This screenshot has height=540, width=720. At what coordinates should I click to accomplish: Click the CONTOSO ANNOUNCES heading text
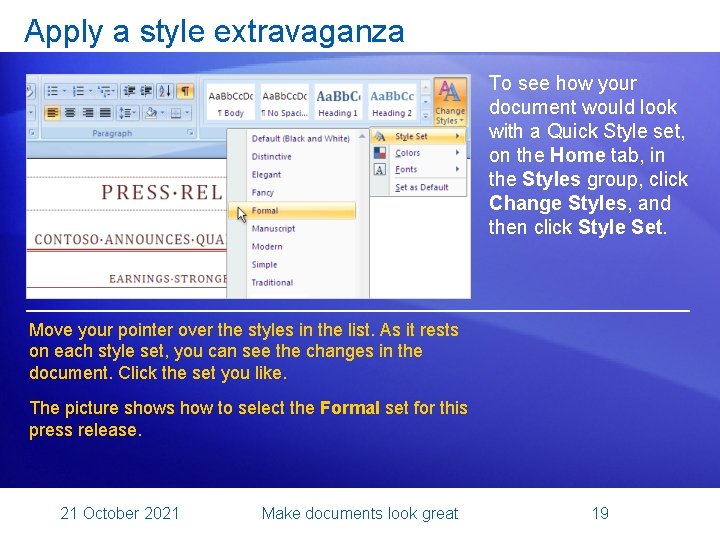pos(130,239)
